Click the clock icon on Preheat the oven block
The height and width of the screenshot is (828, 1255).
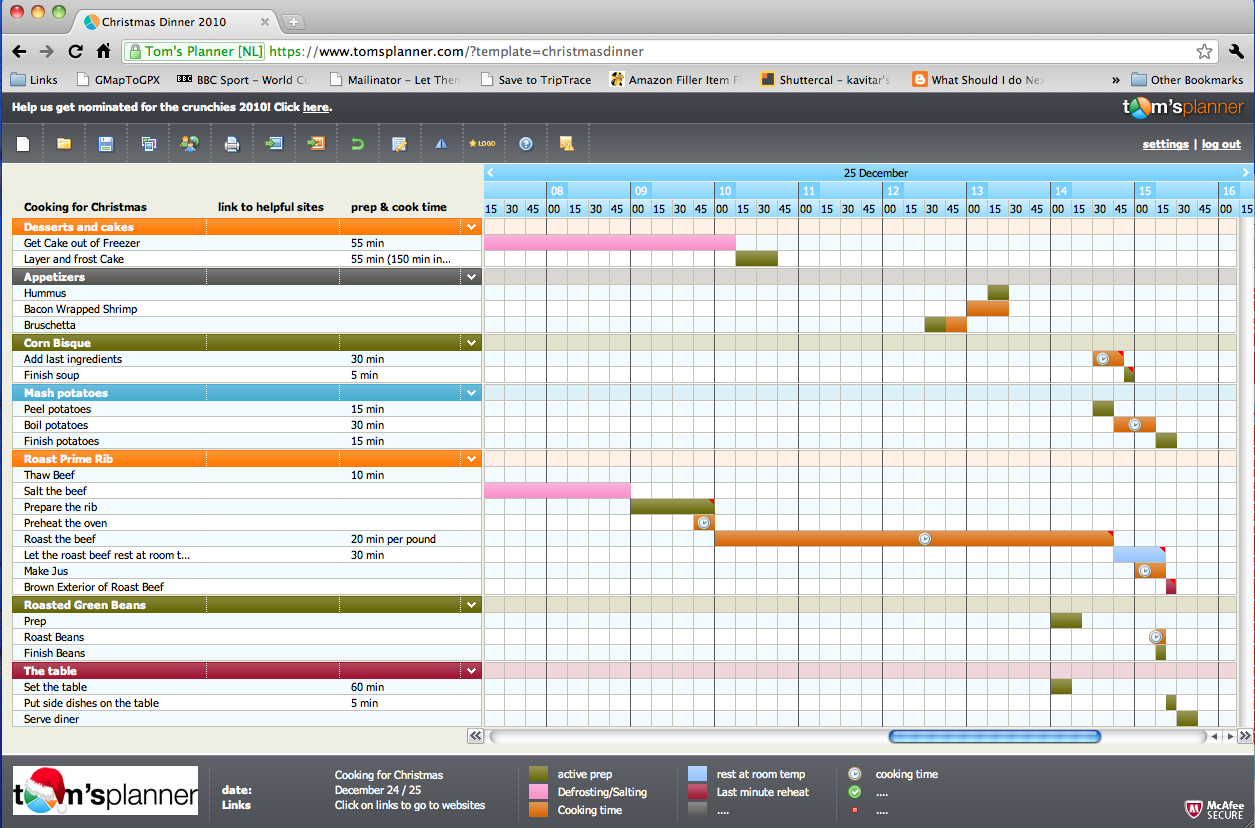click(704, 522)
